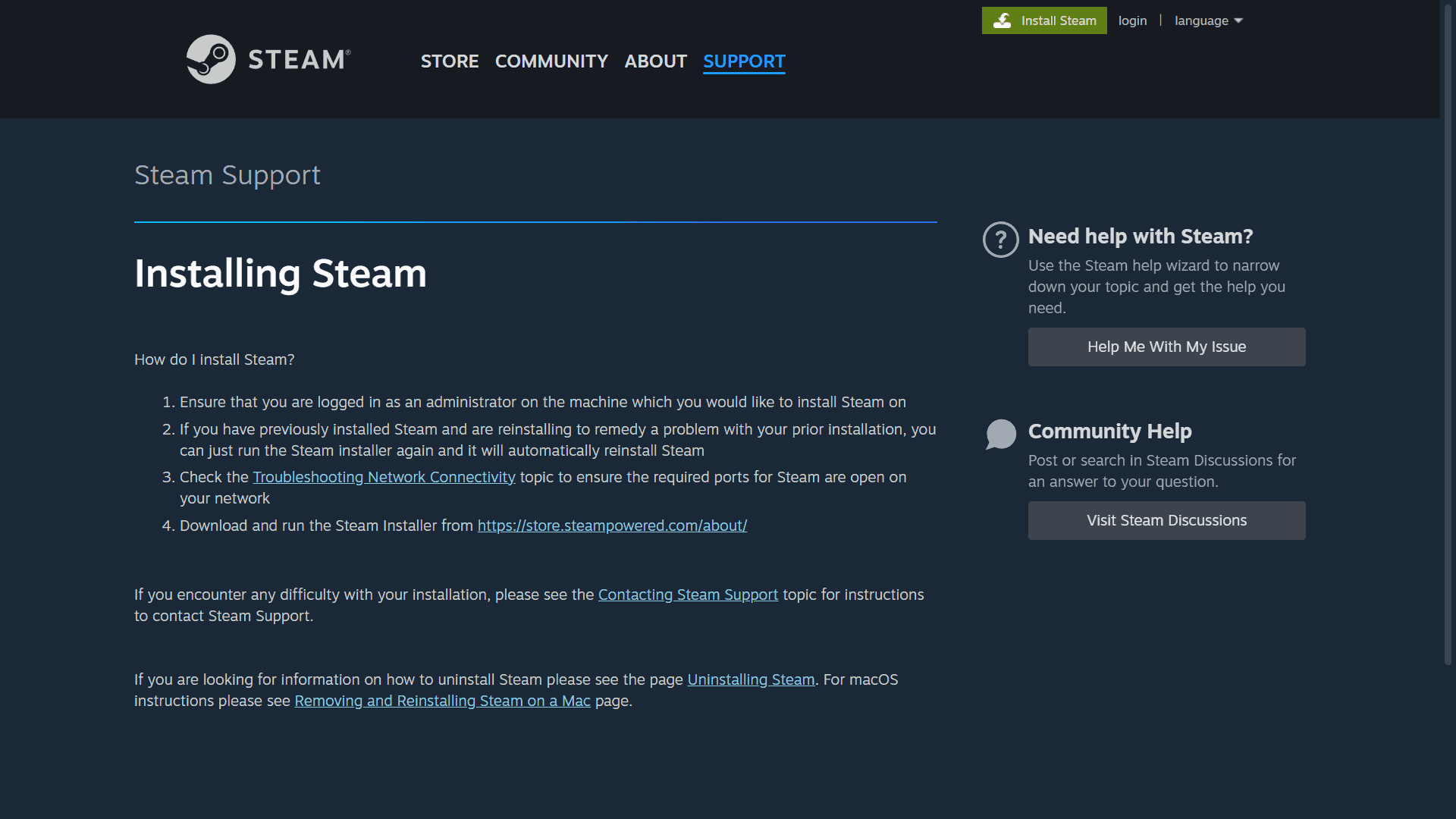This screenshot has height=819, width=1456.
Task: Click the question mark help icon
Action: (1001, 240)
